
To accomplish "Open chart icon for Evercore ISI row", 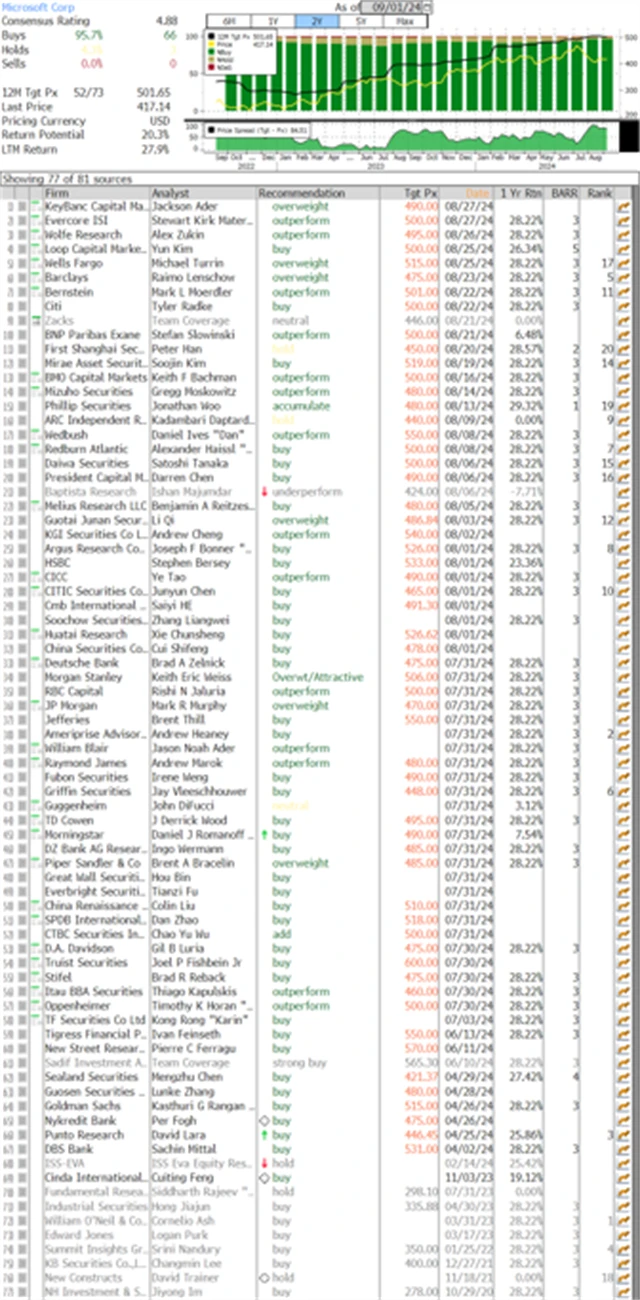I will 625,221.
